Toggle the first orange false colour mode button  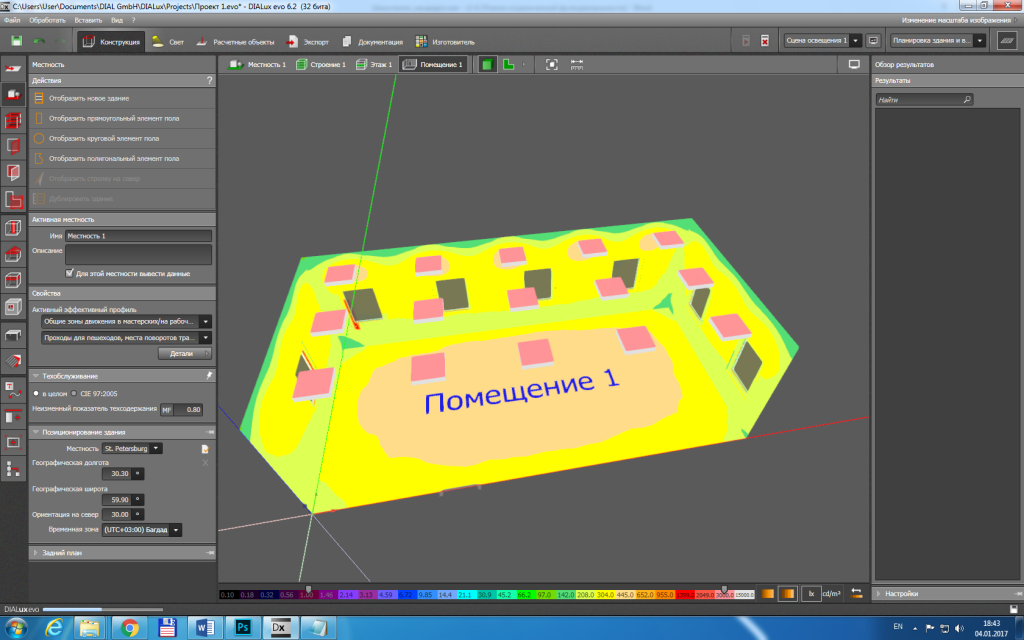(x=767, y=594)
